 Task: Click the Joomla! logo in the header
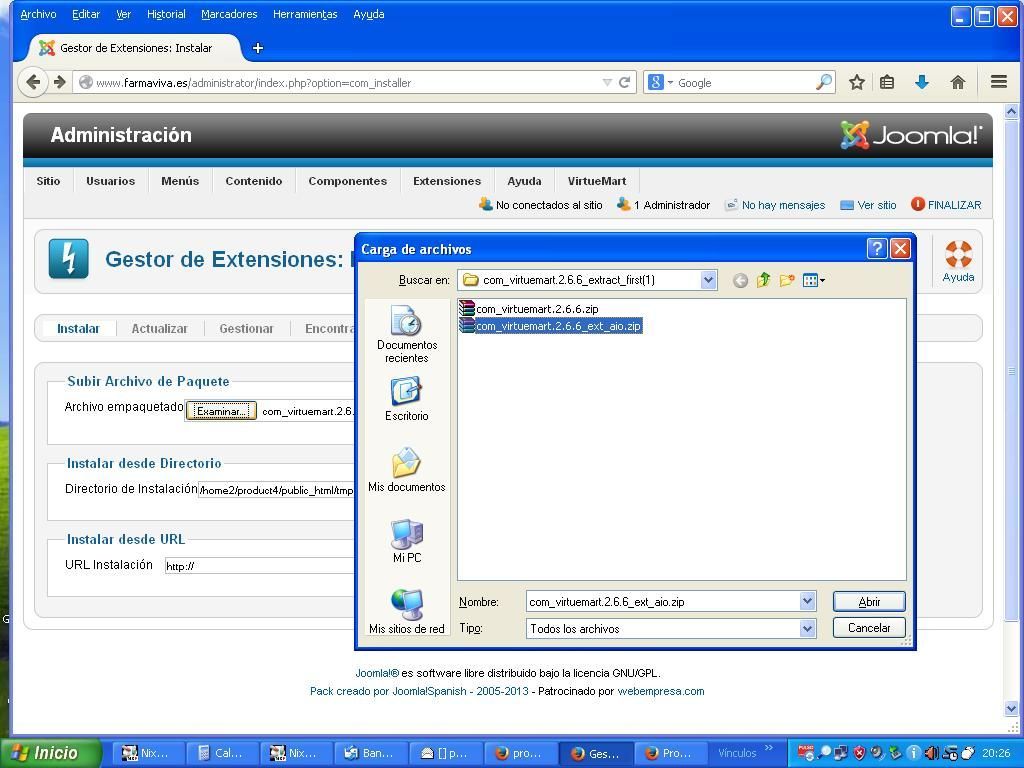[910, 135]
